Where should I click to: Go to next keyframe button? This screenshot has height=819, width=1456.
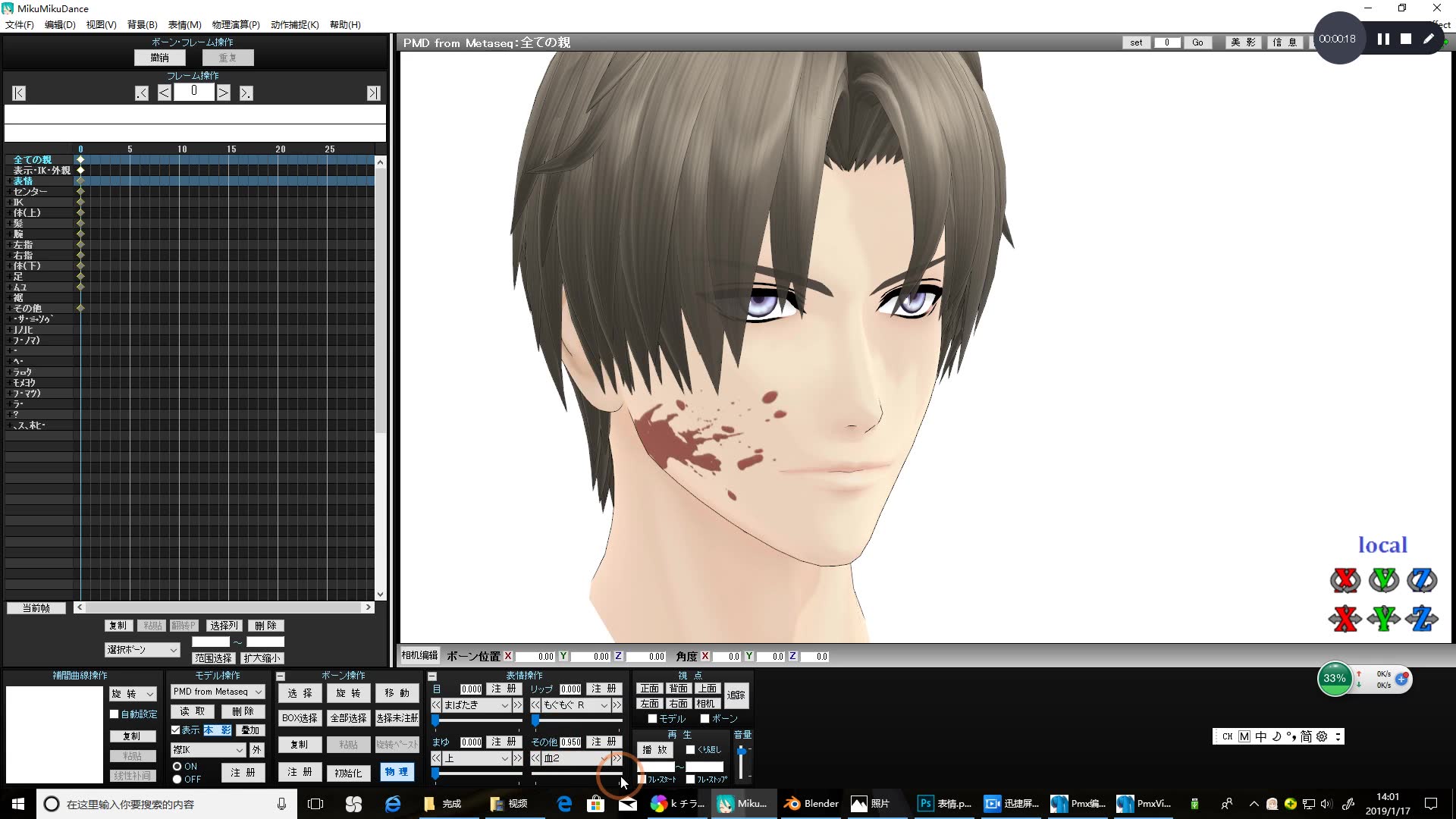246,93
